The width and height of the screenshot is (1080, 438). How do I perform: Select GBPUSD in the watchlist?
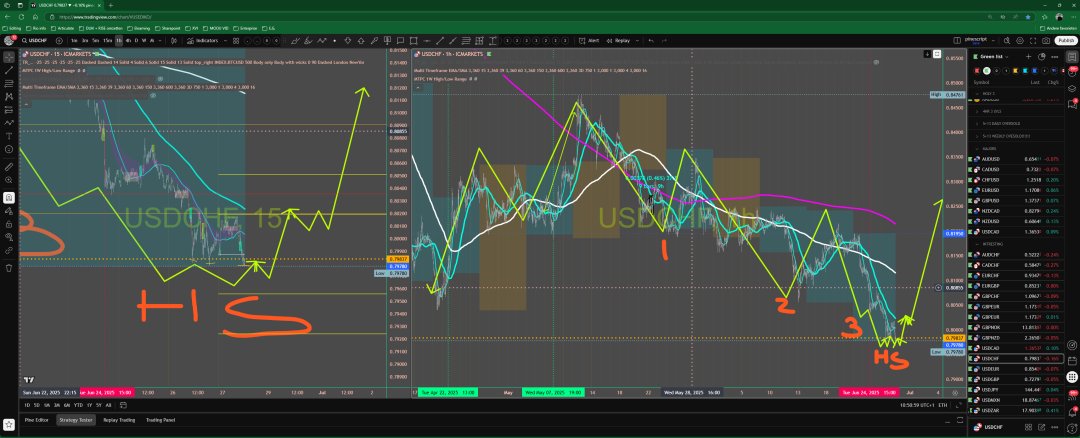(x=1016, y=200)
